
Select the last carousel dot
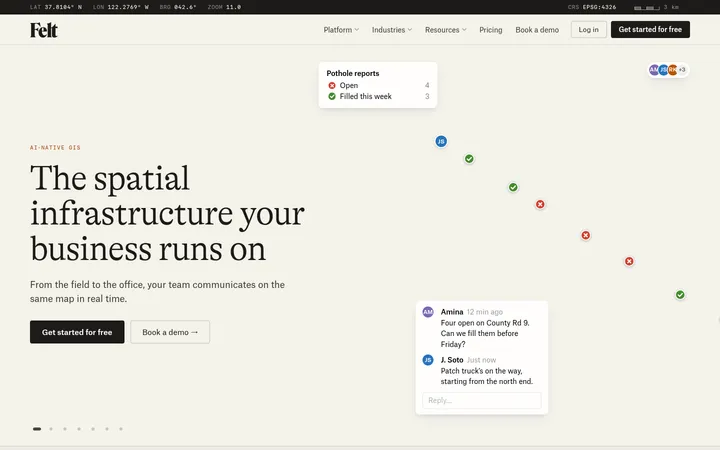point(121,429)
